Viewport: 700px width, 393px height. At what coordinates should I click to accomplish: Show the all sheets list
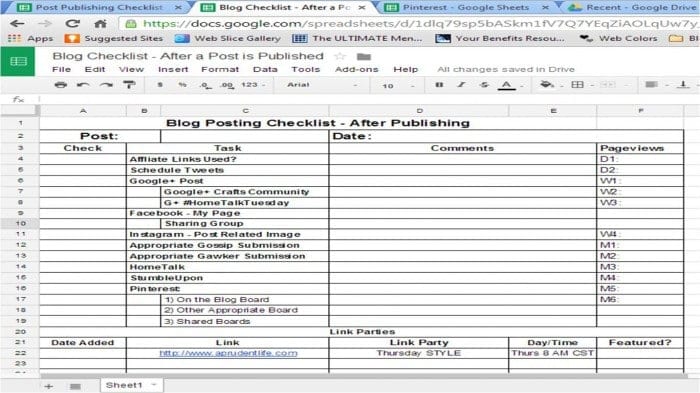tap(75, 386)
